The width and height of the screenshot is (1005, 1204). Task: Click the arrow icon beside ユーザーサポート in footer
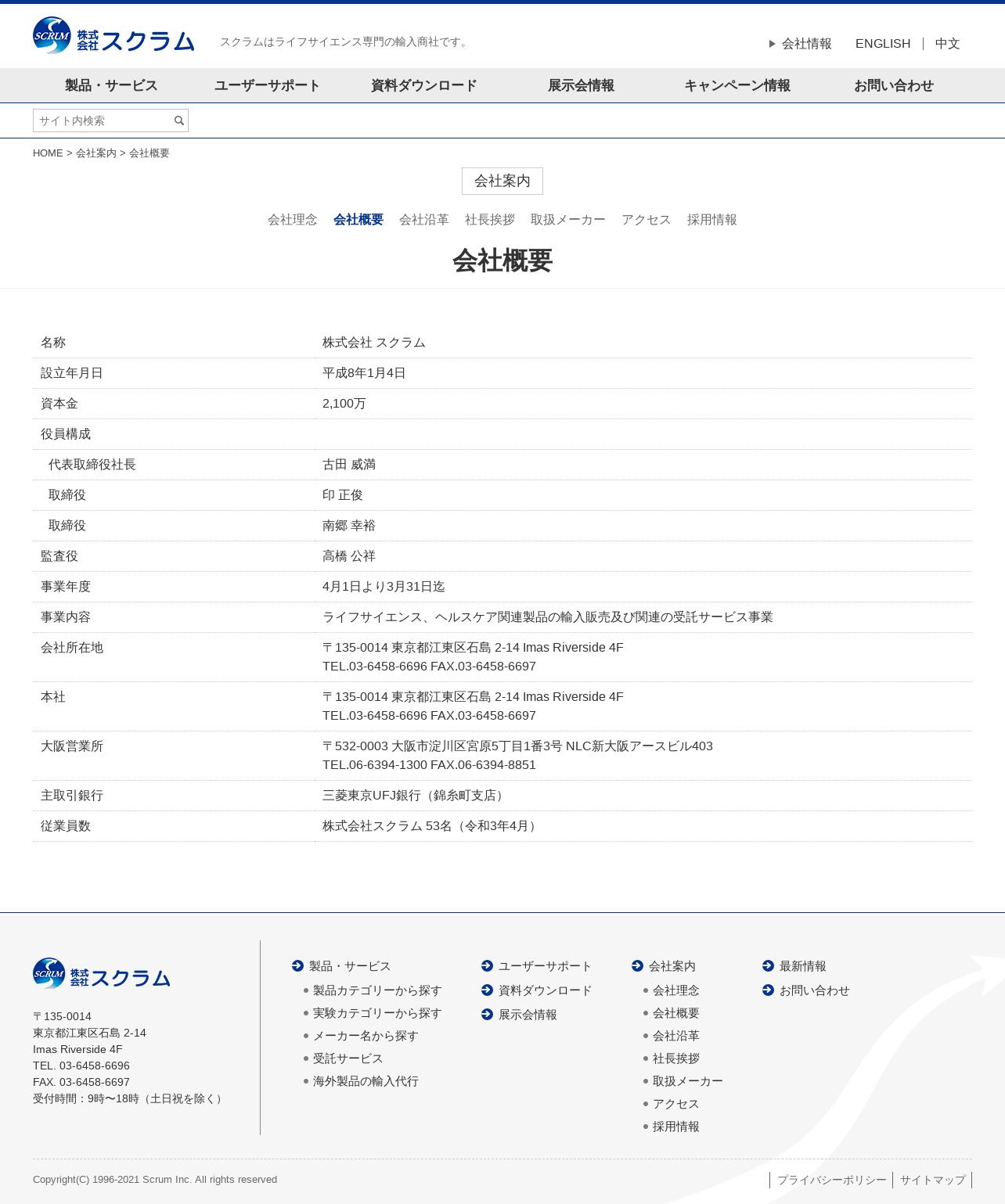pyautogui.click(x=488, y=966)
